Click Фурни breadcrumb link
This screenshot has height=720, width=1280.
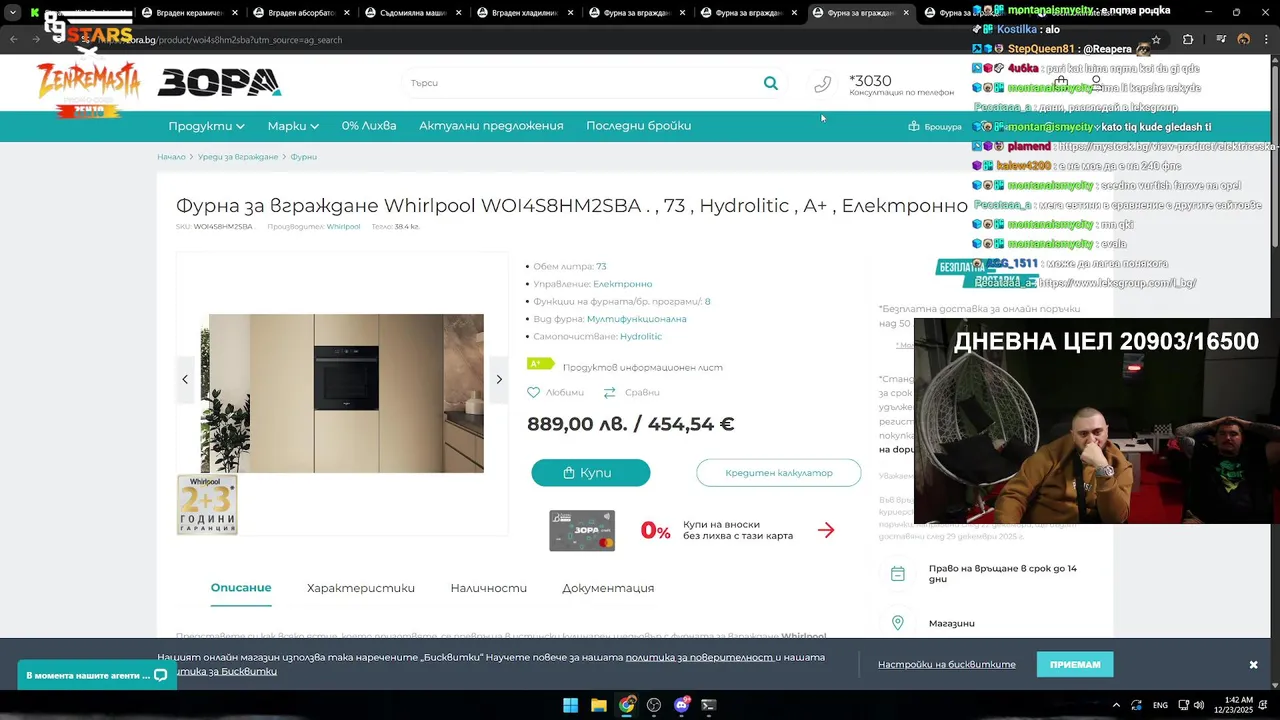click(x=304, y=157)
